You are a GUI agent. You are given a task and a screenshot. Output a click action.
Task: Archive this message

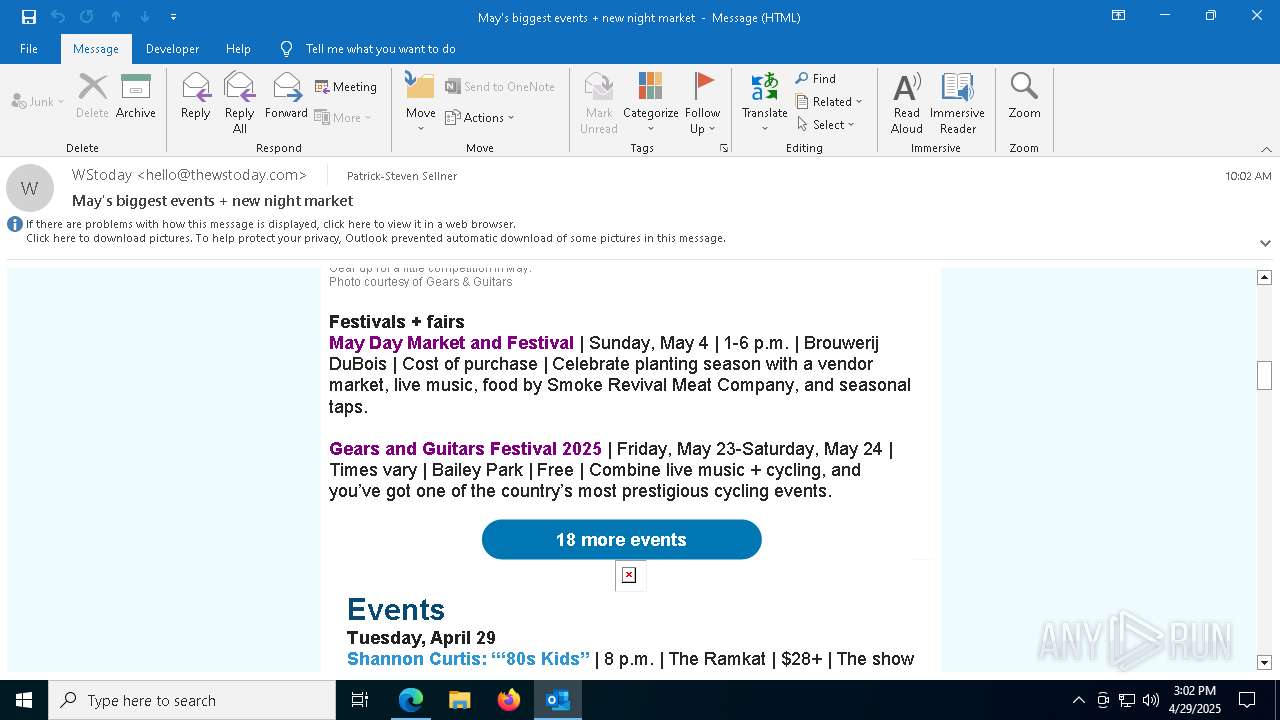click(x=136, y=96)
